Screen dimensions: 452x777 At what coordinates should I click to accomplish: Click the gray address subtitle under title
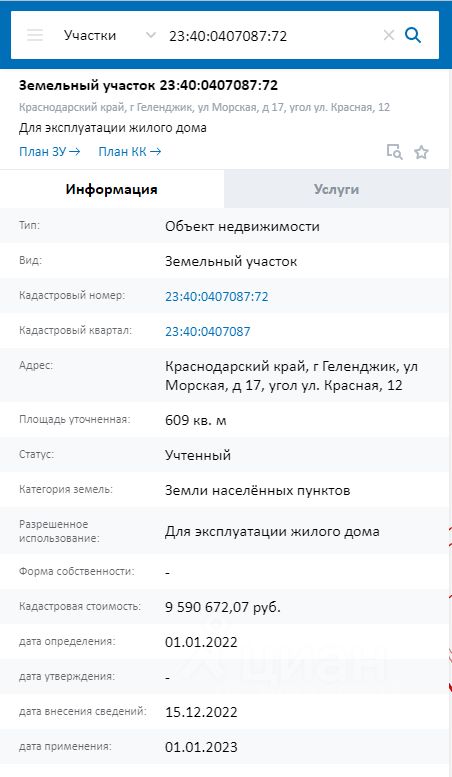tap(204, 107)
